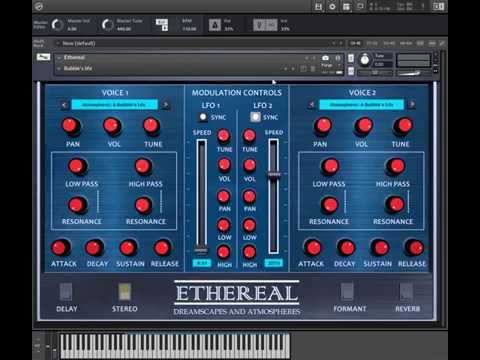
Task: Open the Voice 2 sample selection dropdown
Action: pos(362,105)
